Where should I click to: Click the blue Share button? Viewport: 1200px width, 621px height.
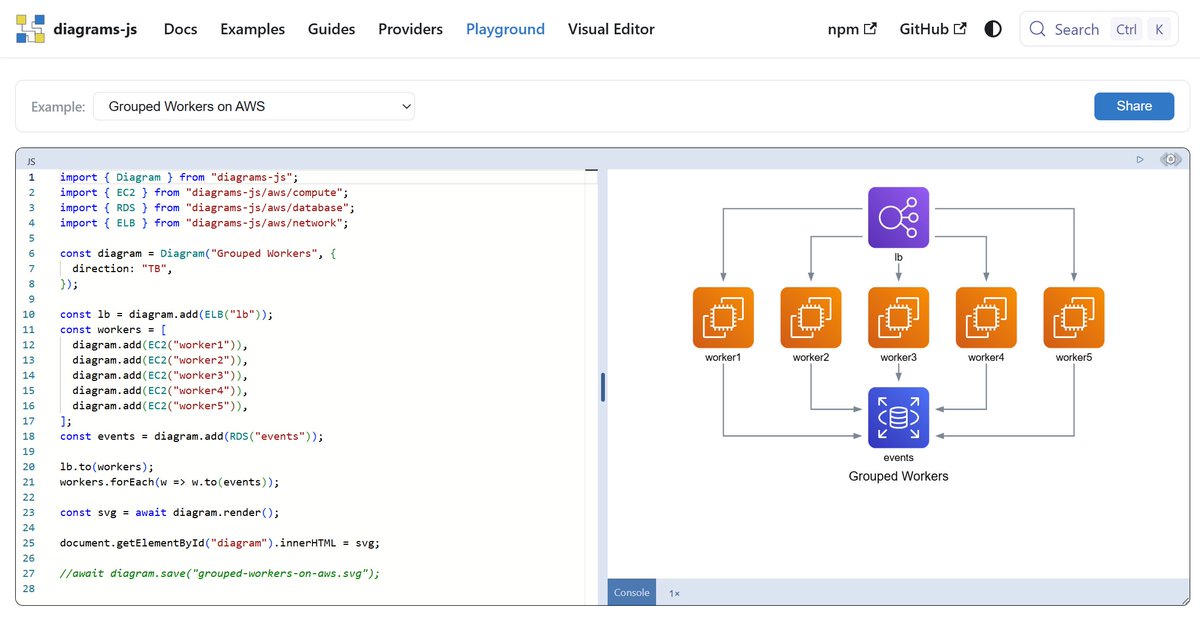pos(1134,106)
